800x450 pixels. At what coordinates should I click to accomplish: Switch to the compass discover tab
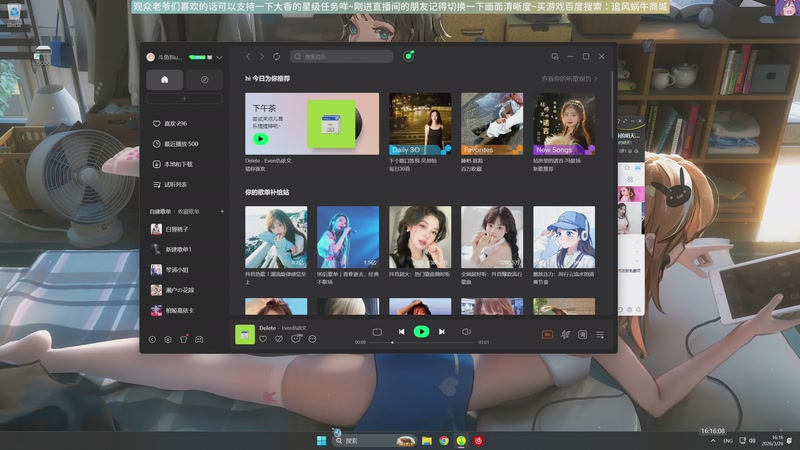204,80
